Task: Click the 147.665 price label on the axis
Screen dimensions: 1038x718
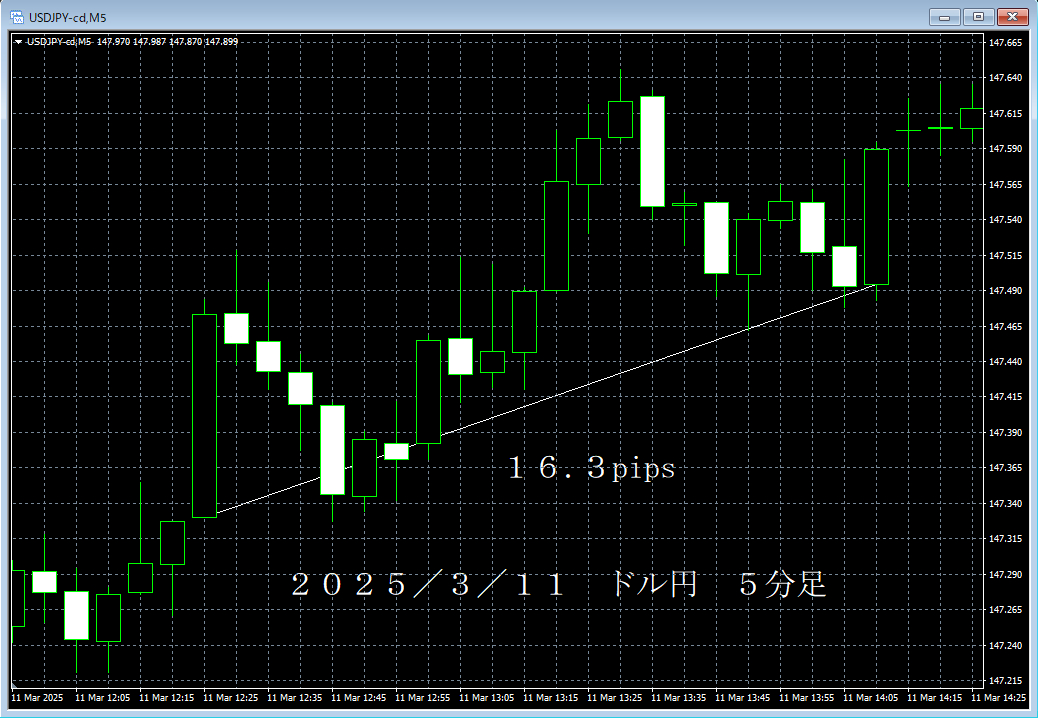Action: pyautogui.click(x=1007, y=43)
